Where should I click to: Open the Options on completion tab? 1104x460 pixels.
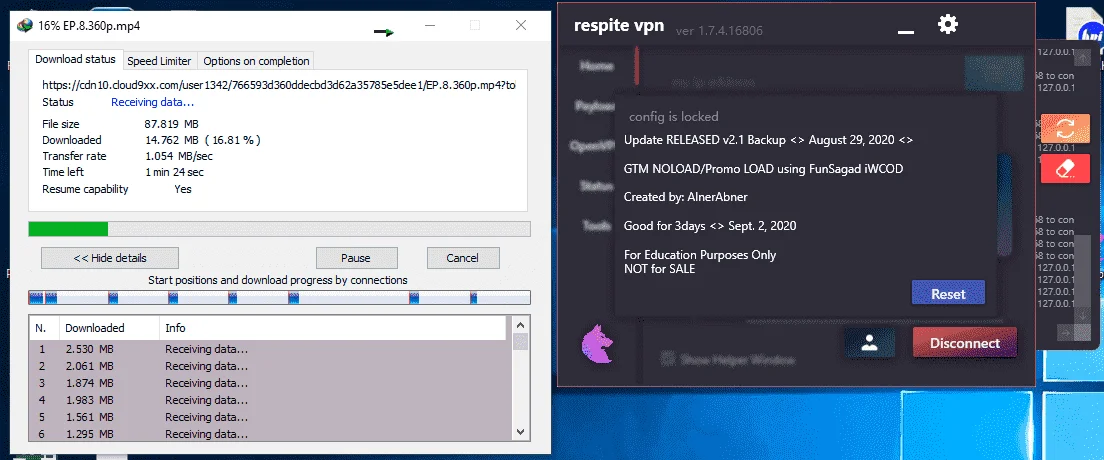pyautogui.click(x=256, y=61)
